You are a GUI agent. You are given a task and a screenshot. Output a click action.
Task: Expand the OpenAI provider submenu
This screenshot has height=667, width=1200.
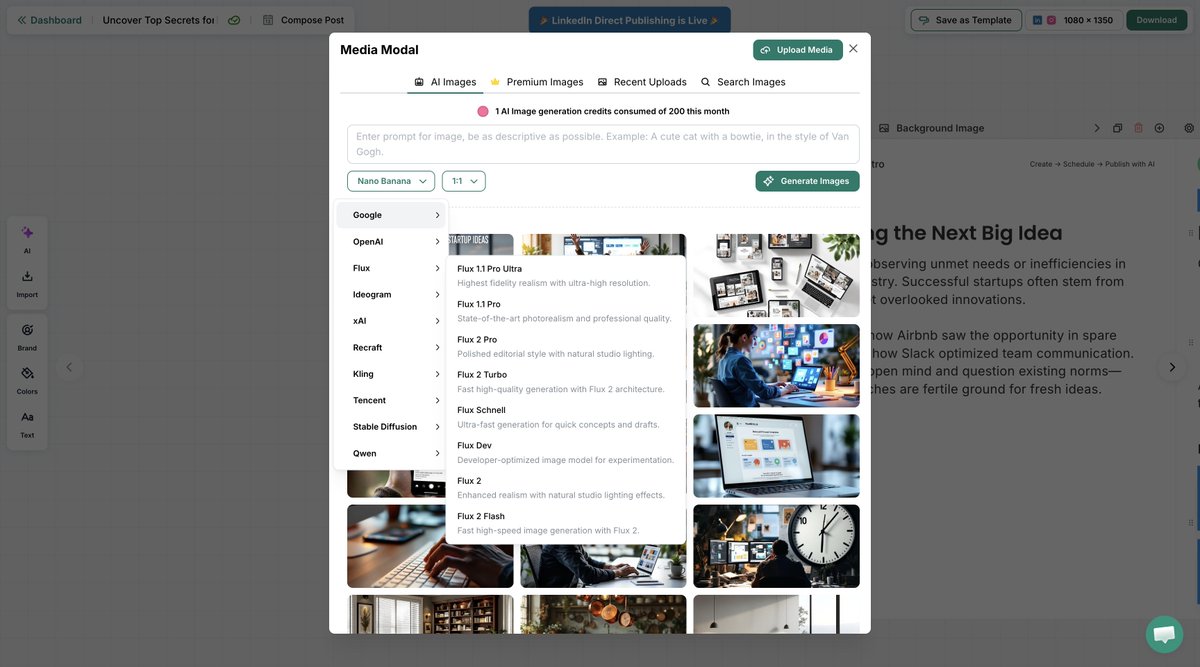(391, 241)
